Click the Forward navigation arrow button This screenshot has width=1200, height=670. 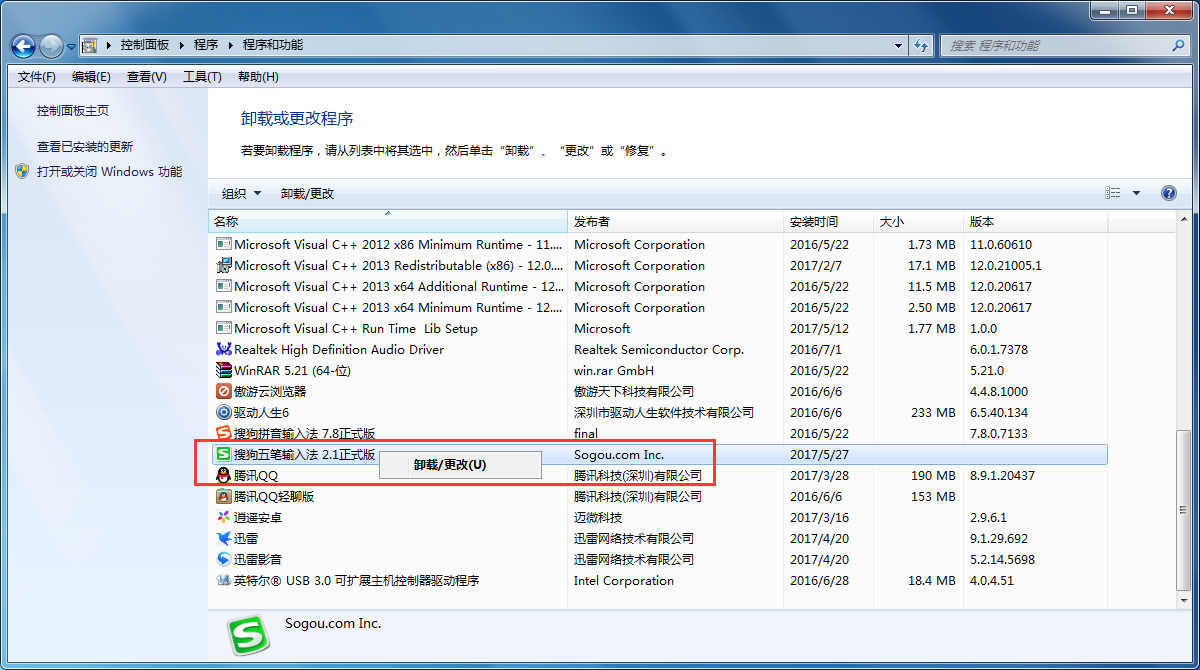[51, 46]
